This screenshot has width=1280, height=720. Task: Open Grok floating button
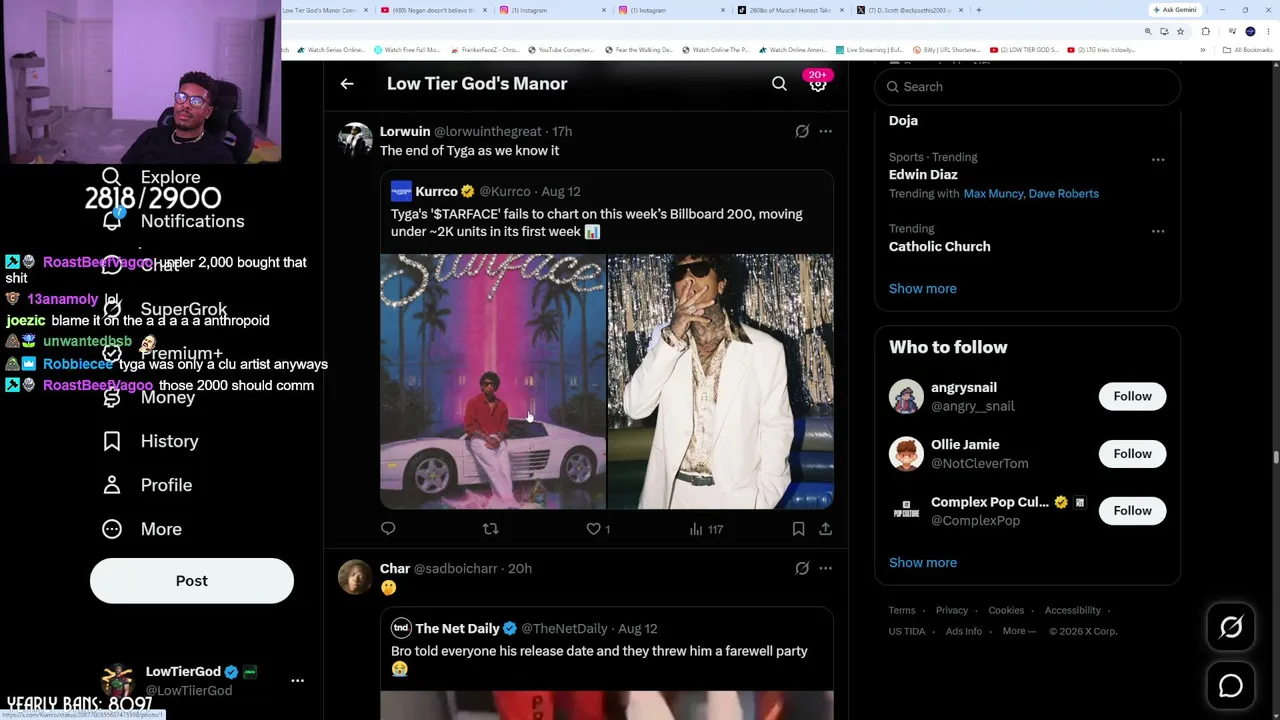coord(1231,627)
